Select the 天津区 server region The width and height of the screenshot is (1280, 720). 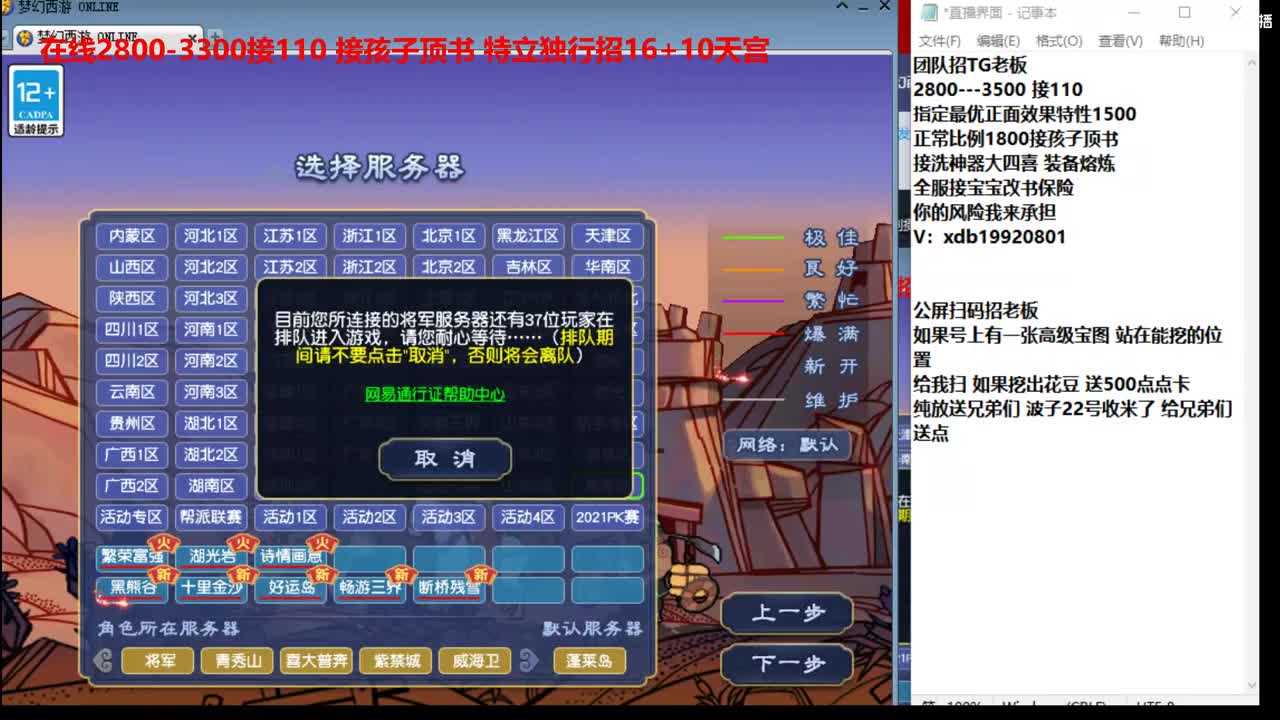(608, 236)
